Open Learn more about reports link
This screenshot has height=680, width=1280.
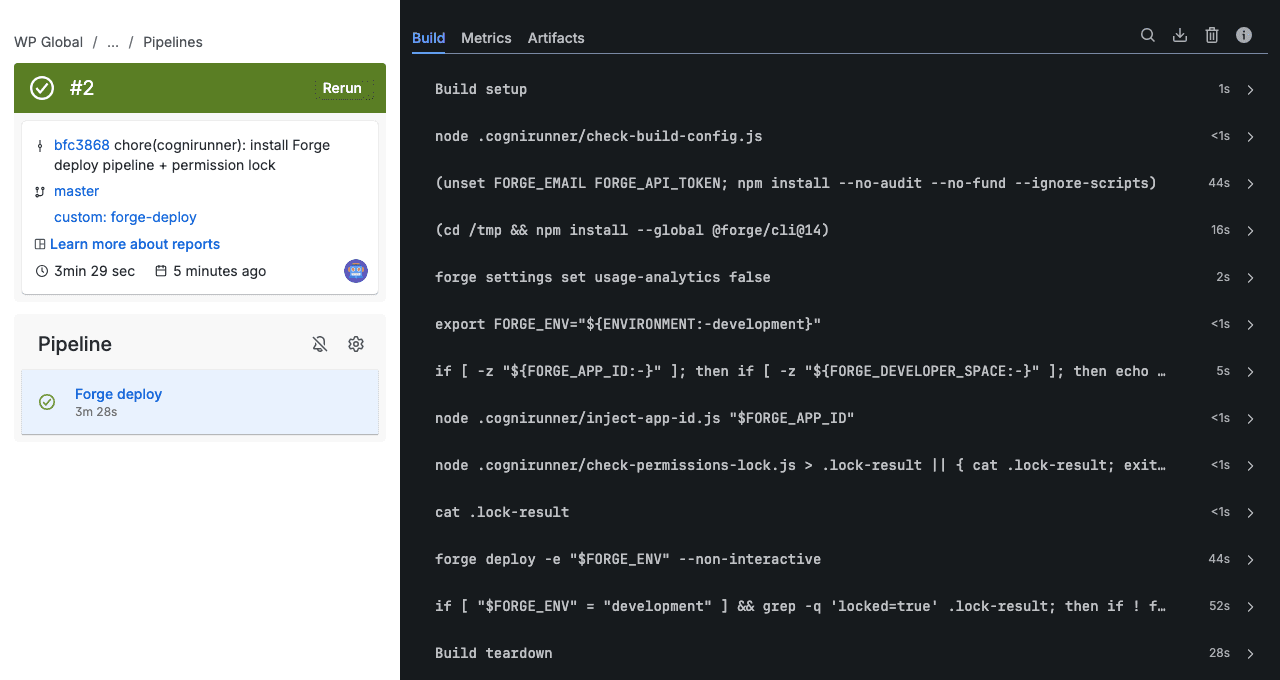coord(135,244)
